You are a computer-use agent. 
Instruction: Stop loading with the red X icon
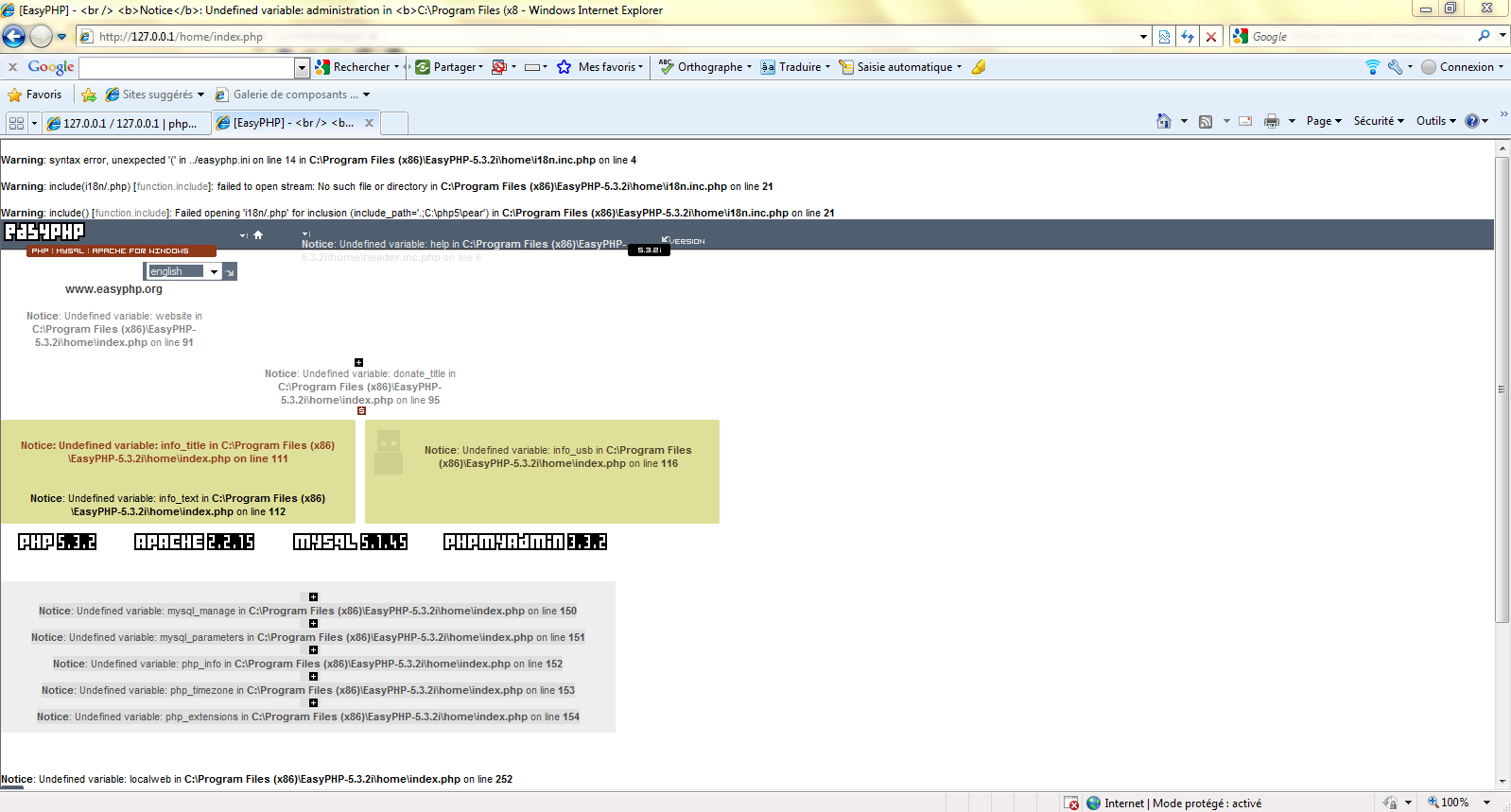[1211, 37]
